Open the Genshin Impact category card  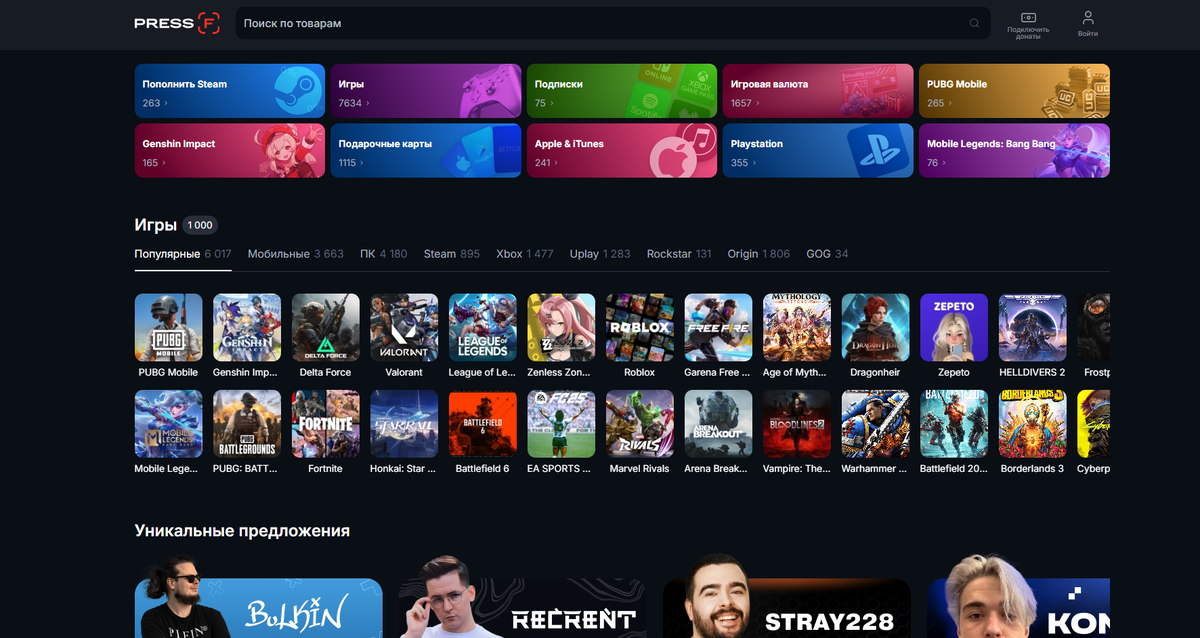coord(230,150)
